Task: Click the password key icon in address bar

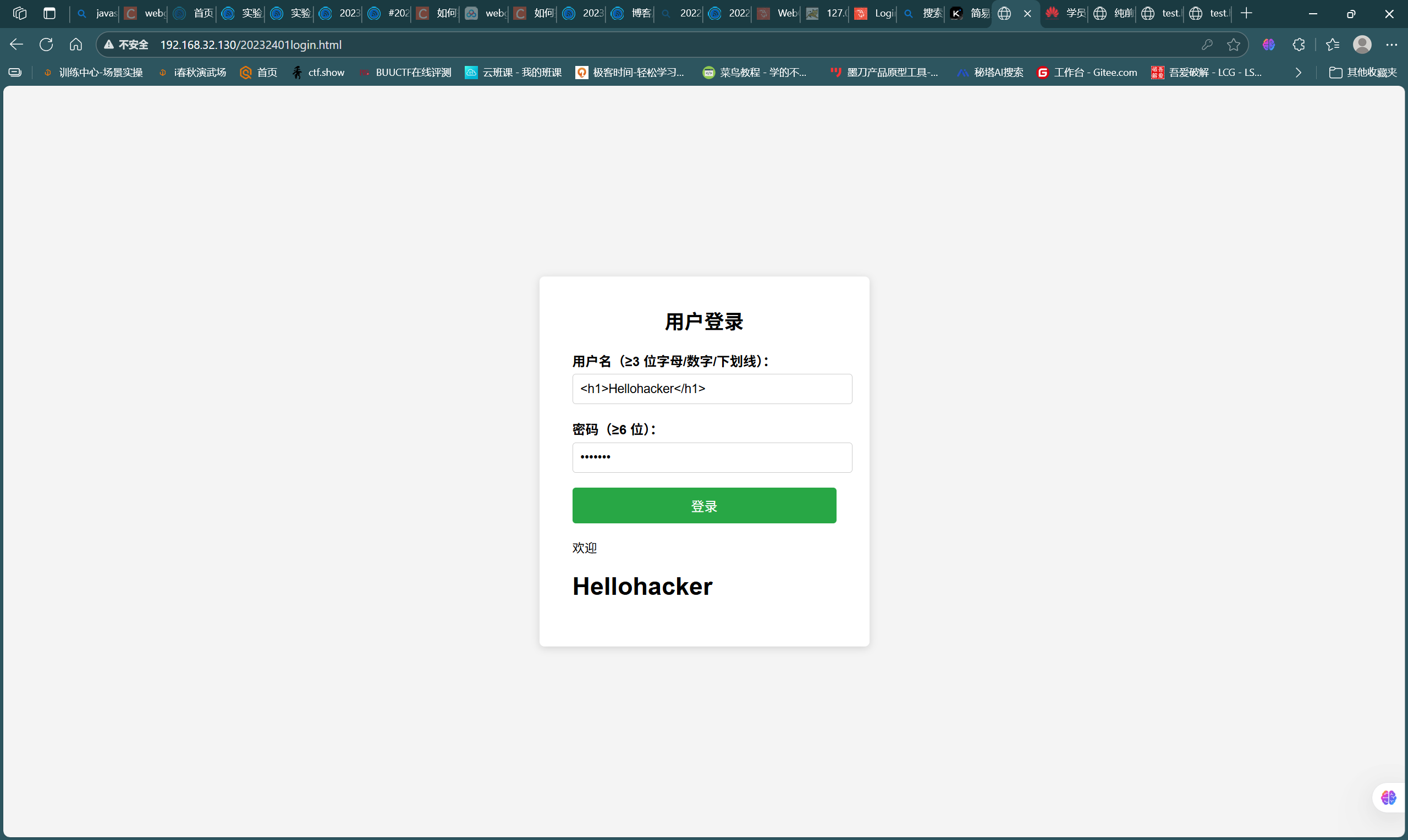Action: pos(1207,45)
